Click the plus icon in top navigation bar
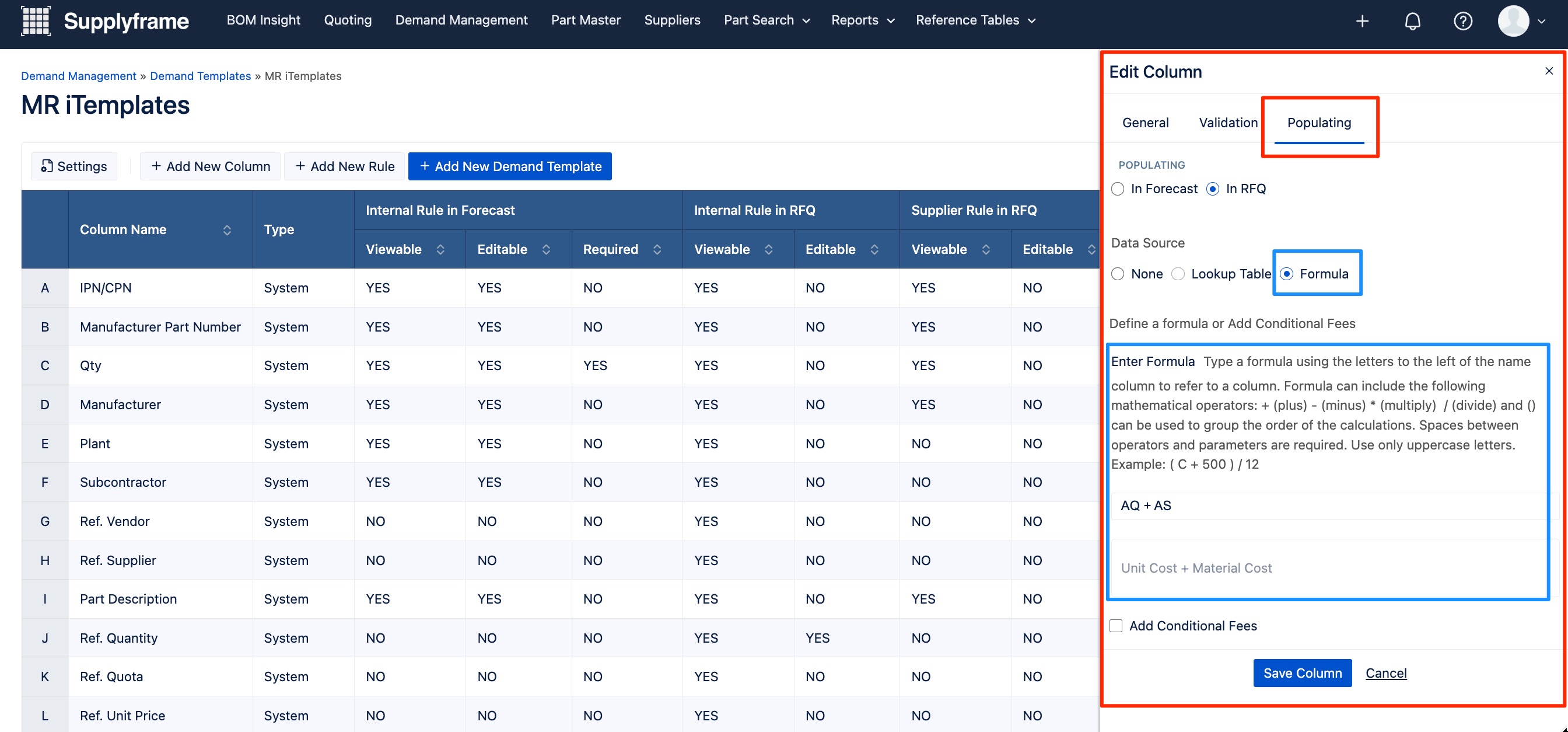This screenshot has height=732, width=1568. [x=1362, y=20]
